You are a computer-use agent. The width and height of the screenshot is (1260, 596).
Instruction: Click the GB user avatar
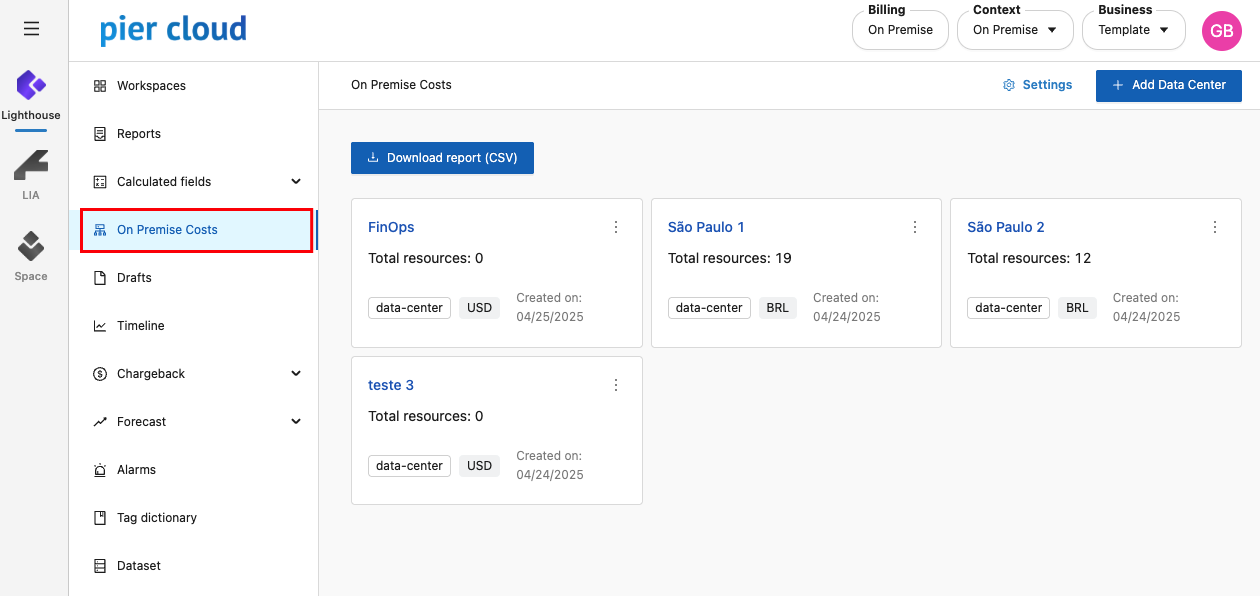pyautogui.click(x=1221, y=31)
